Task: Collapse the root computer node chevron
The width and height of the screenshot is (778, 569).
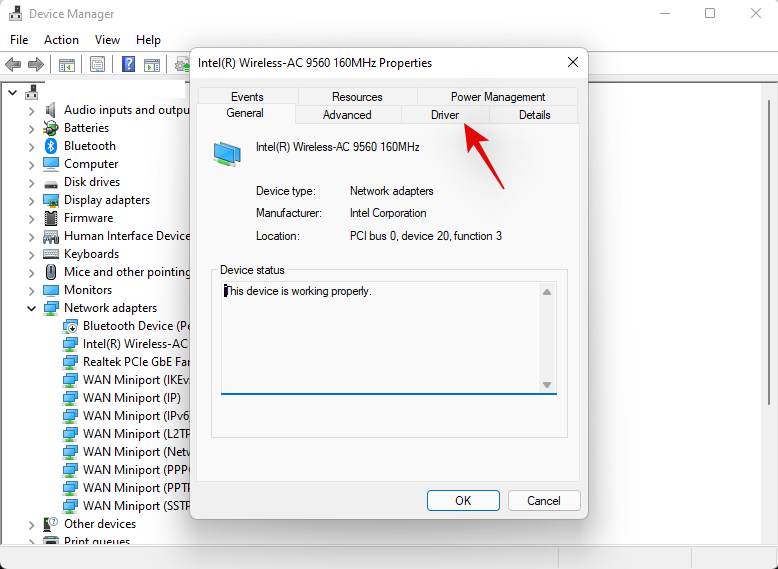Action: pos(12,92)
